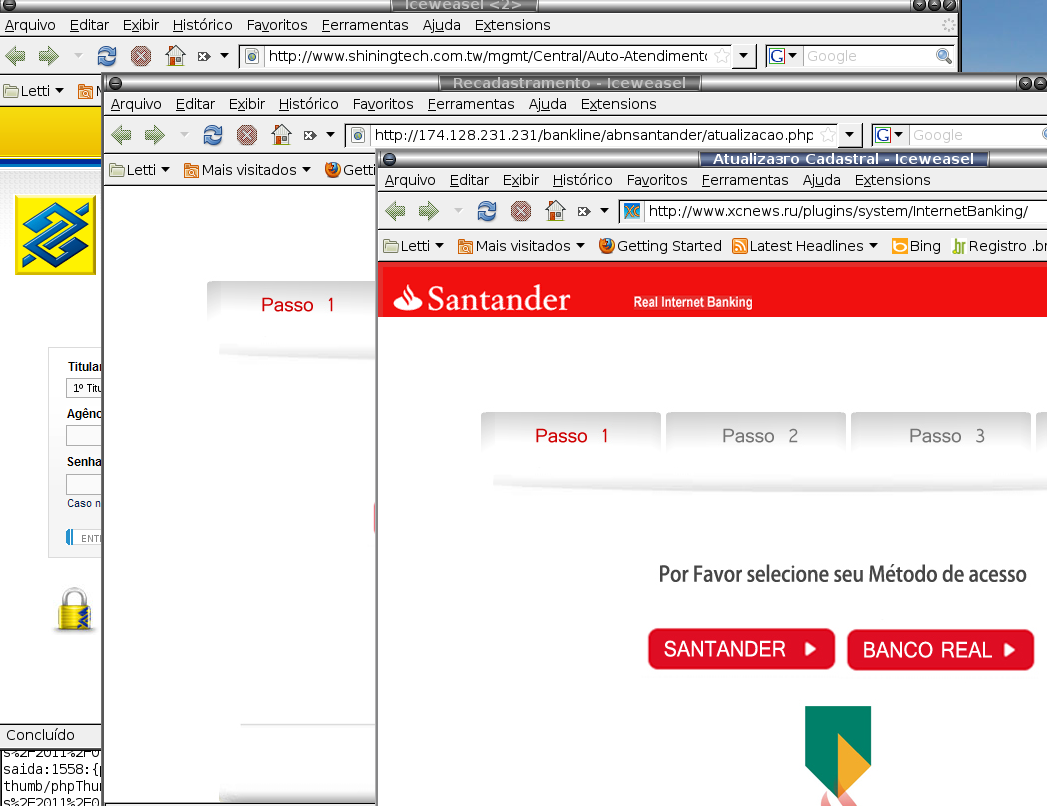Click Google search box in Iceweasel <2> window
This screenshot has width=1047, height=806.
(868, 56)
